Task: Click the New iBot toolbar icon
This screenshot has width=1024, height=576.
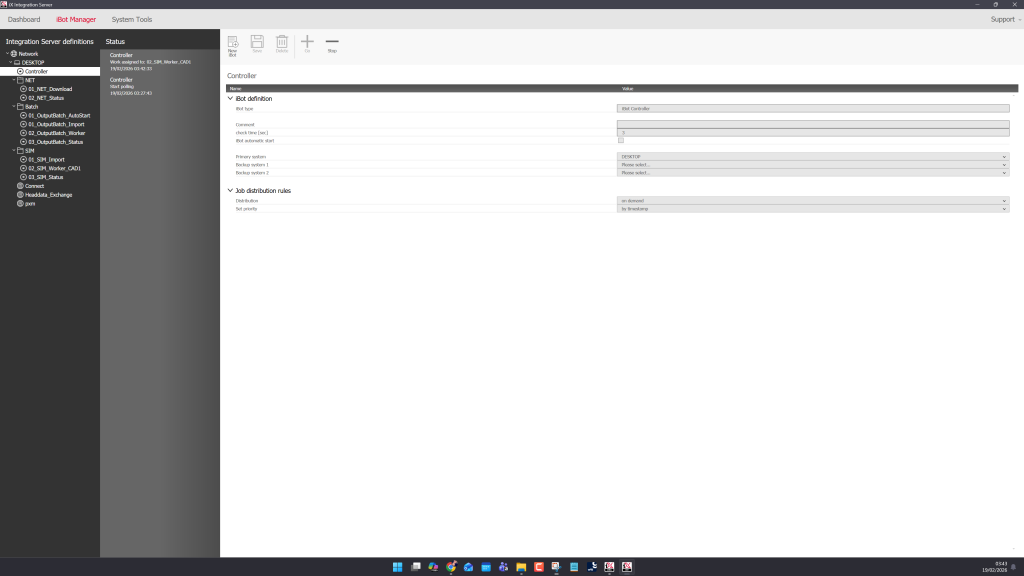Action: pos(232,43)
